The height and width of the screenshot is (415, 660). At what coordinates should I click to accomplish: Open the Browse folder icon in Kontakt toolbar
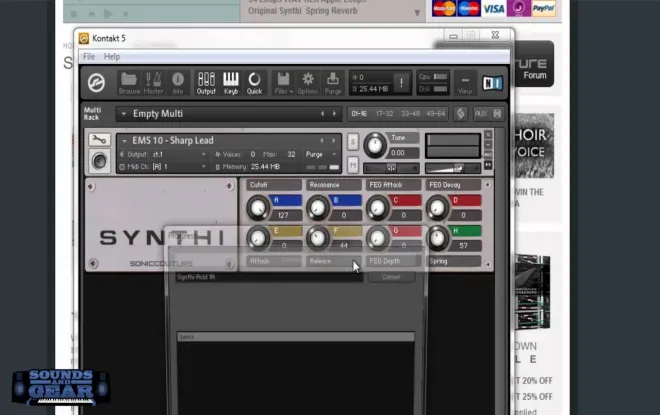pos(129,83)
